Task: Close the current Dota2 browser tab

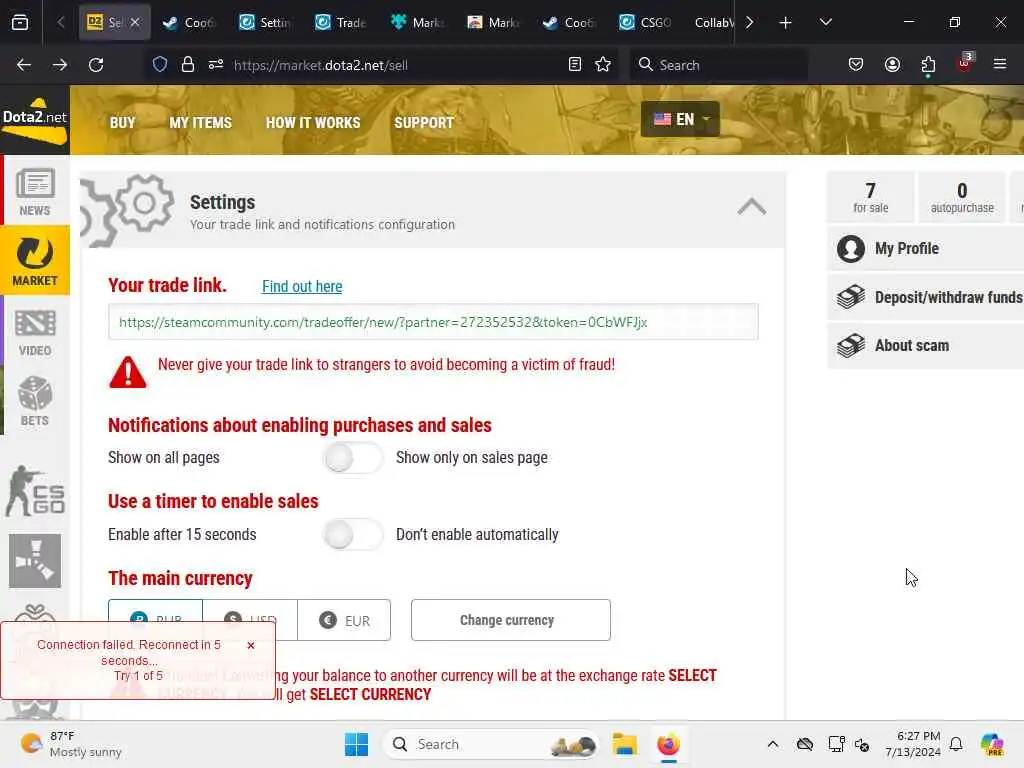Action: [x=135, y=22]
